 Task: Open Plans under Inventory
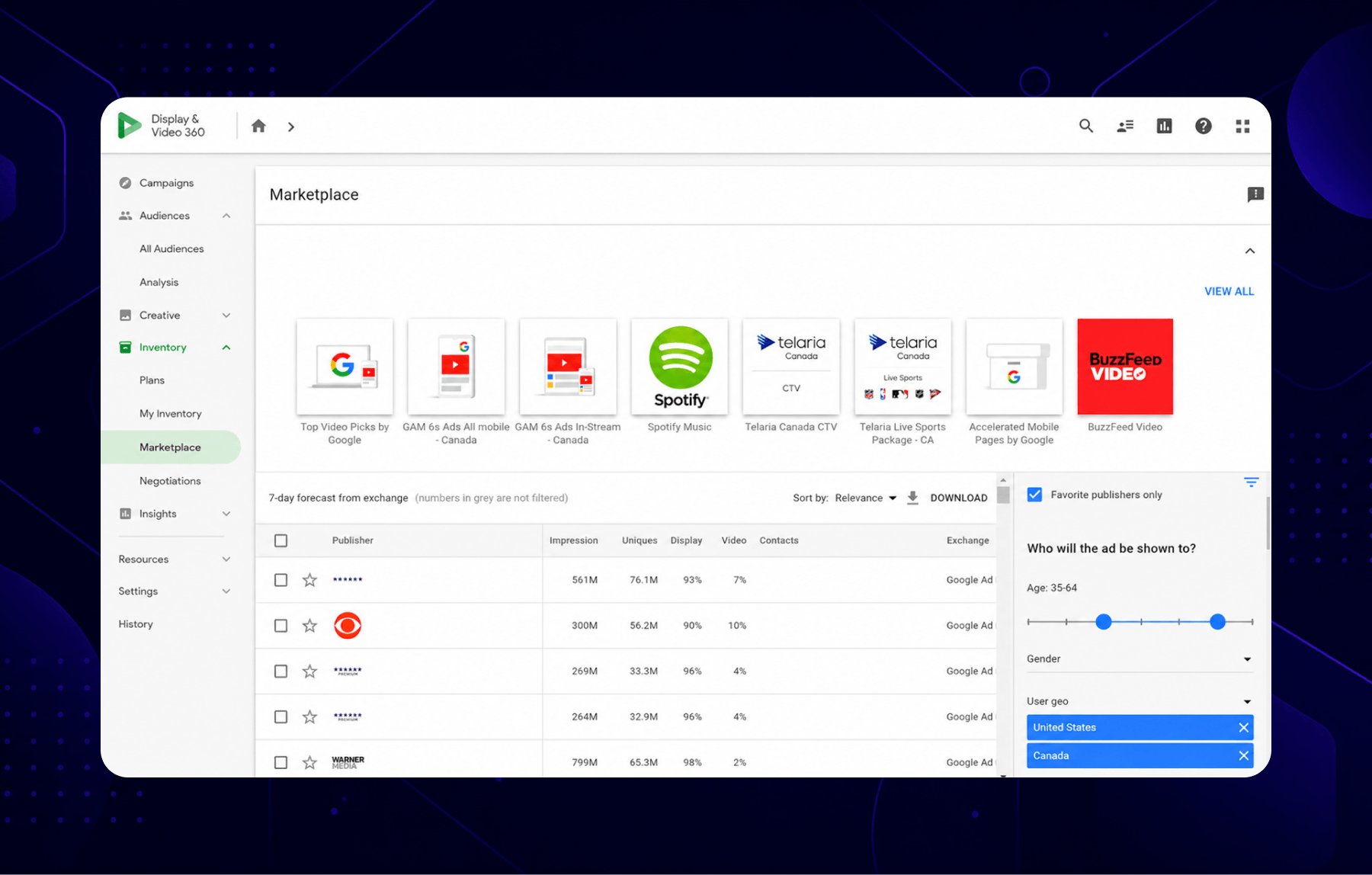[x=152, y=380]
